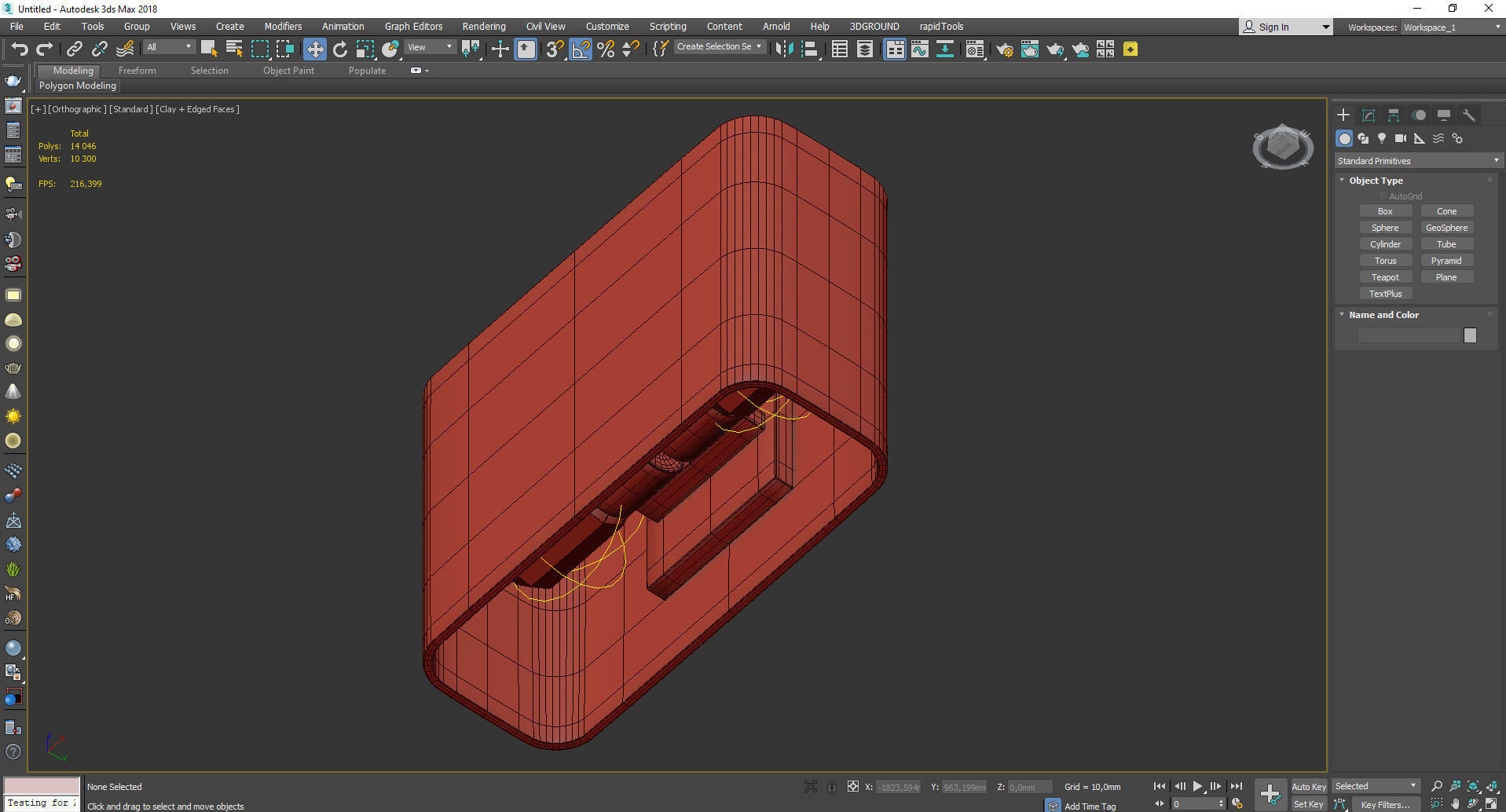This screenshot has height=812, width=1506.
Task: Choose the Select and Scale tool
Action: (x=365, y=49)
